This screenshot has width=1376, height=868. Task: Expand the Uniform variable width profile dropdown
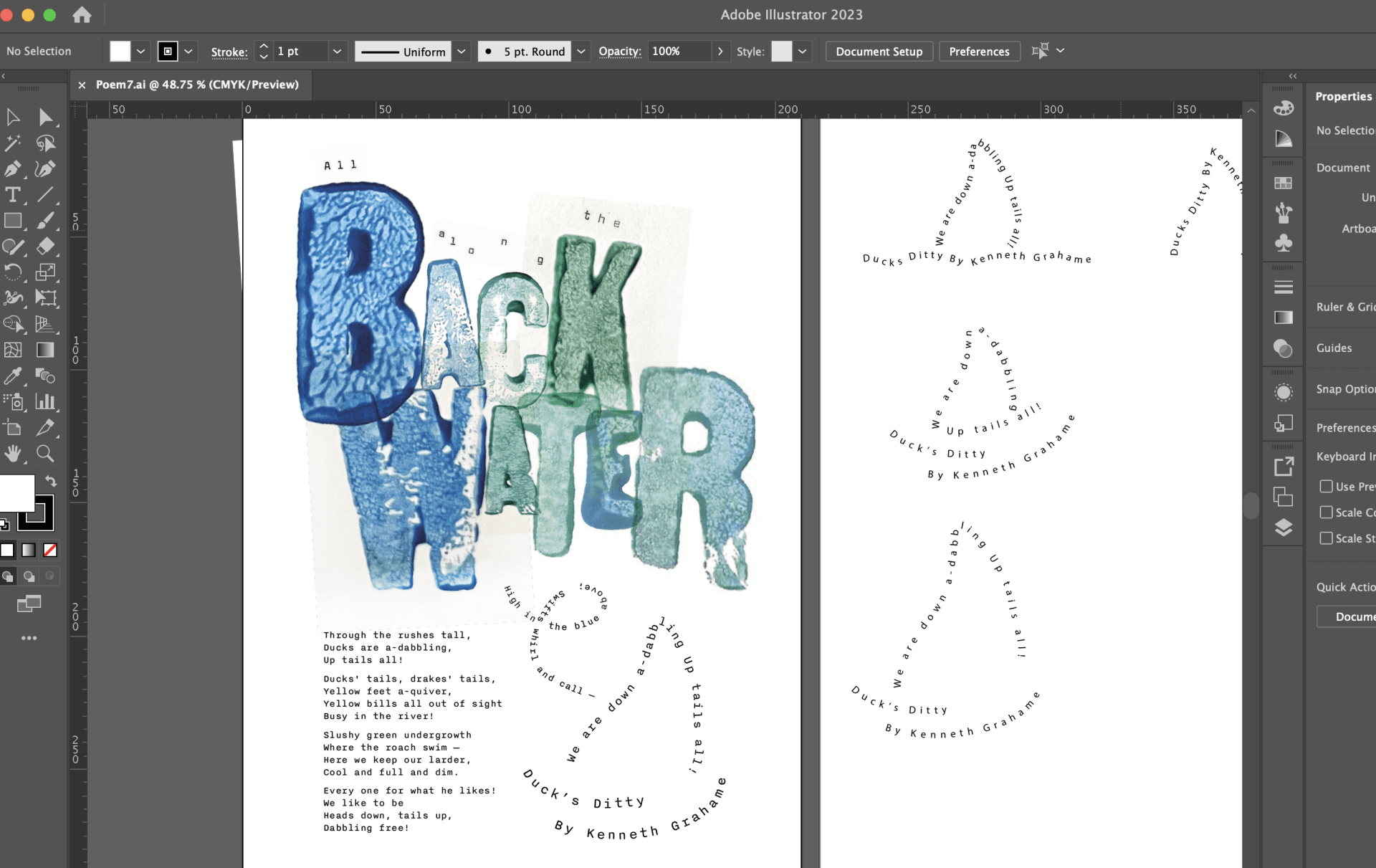(x=462, y=51)
